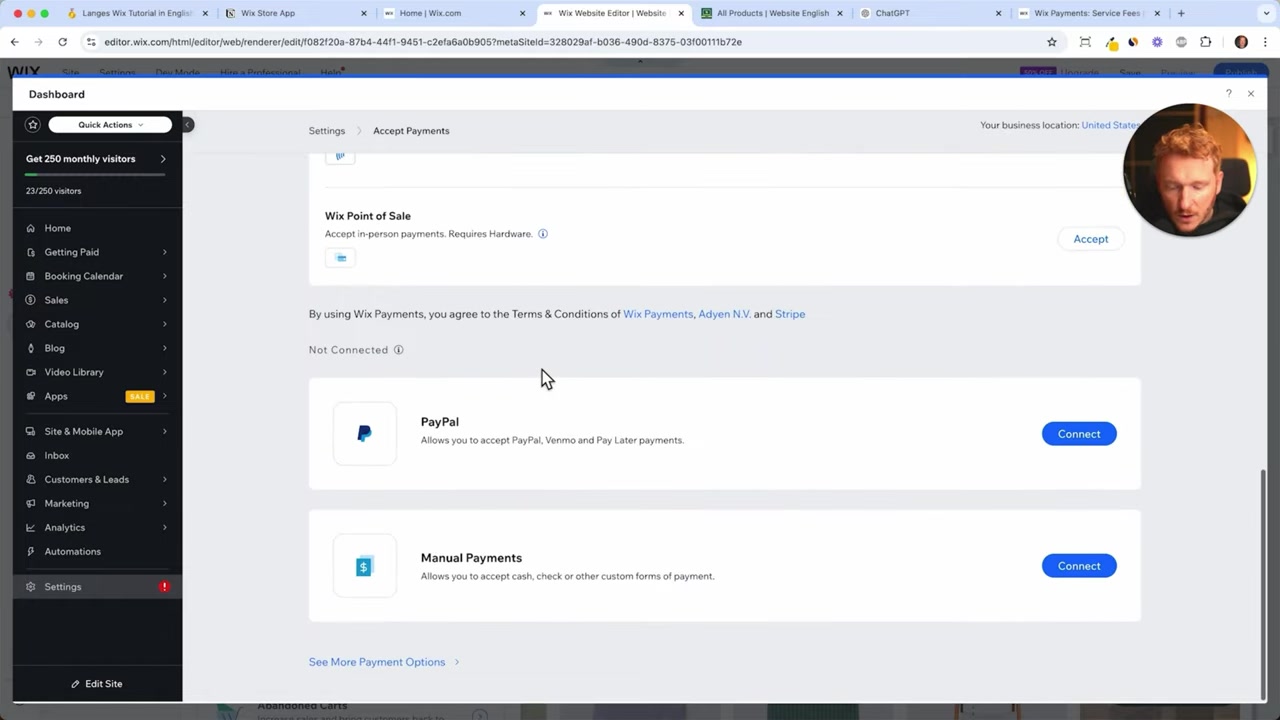Click the Customers & Leads icon
1280x720 pixels.
point(31,479)
